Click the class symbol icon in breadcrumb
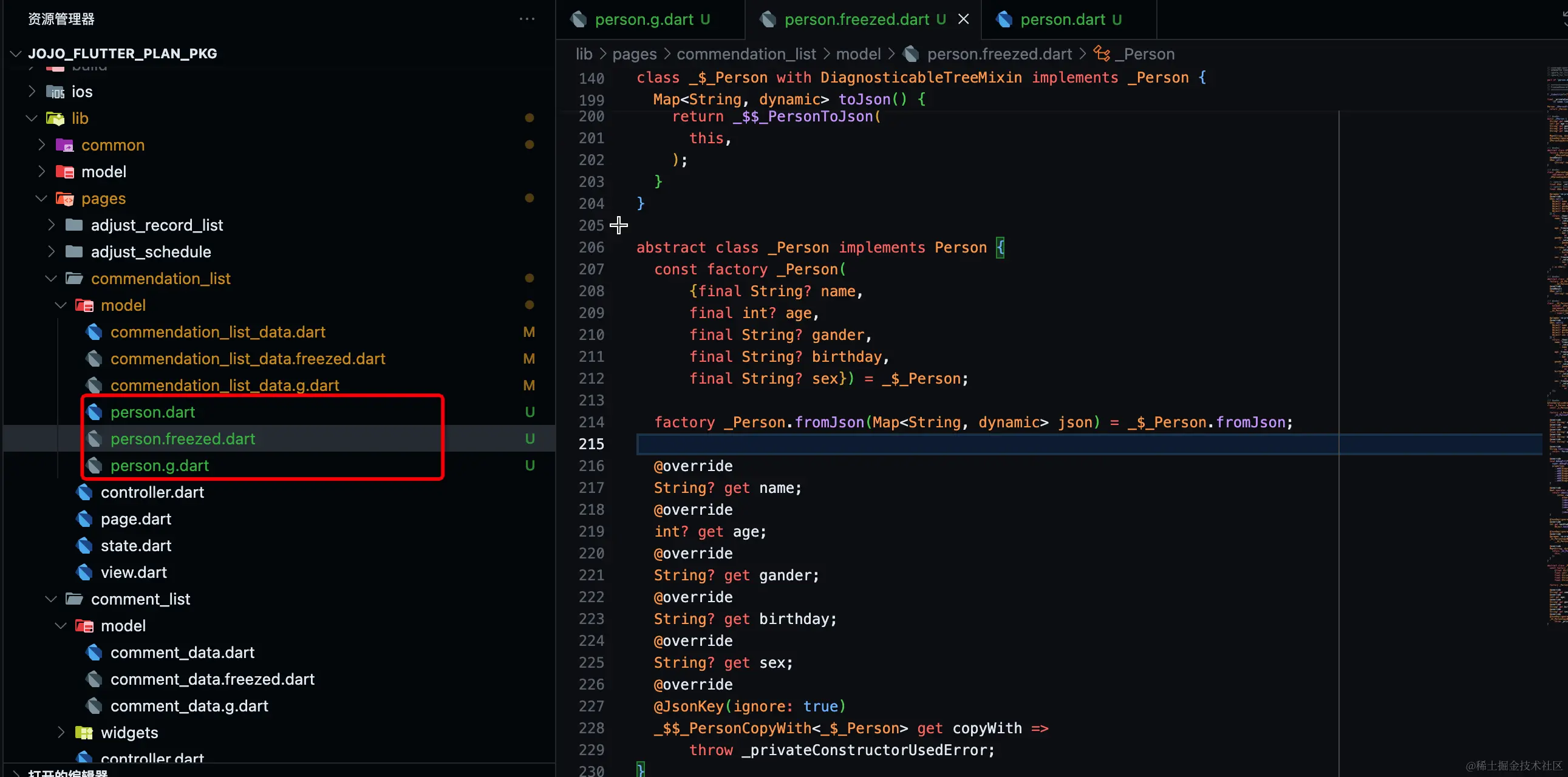 pos(1101,53)
